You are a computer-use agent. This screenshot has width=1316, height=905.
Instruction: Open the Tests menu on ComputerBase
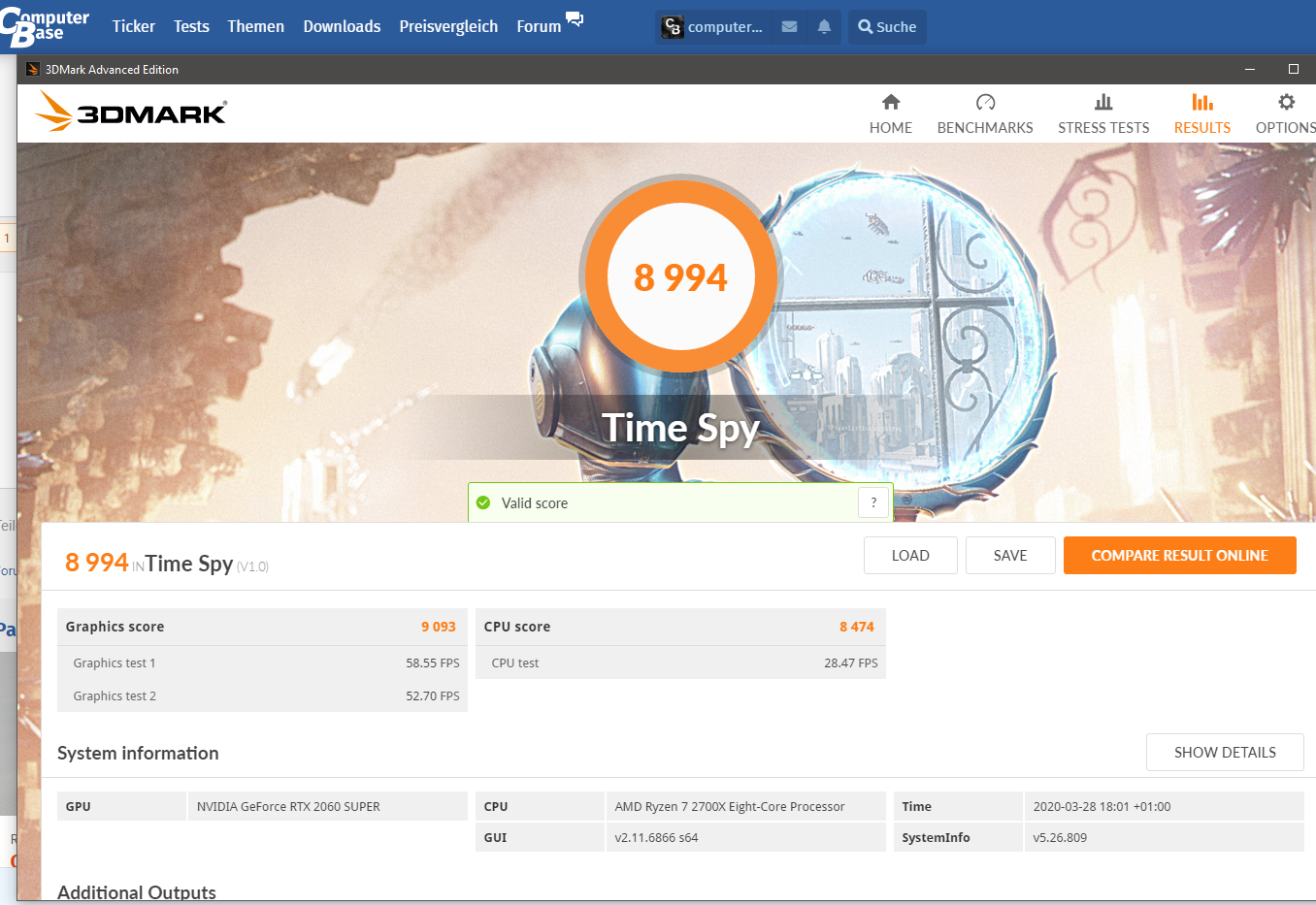click(x=191, y=26)
